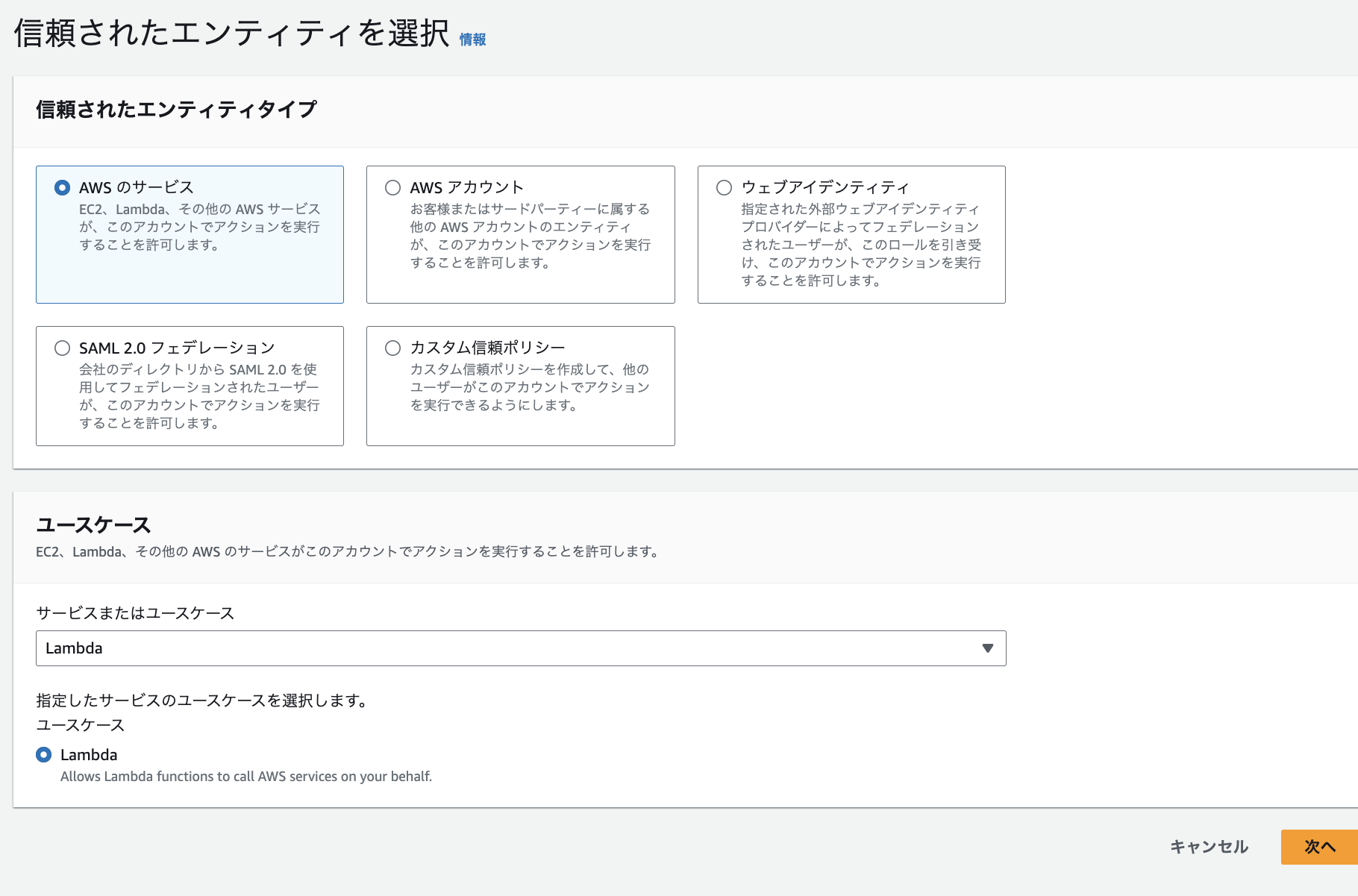Click the ユースケース section heading

(93, 525)
